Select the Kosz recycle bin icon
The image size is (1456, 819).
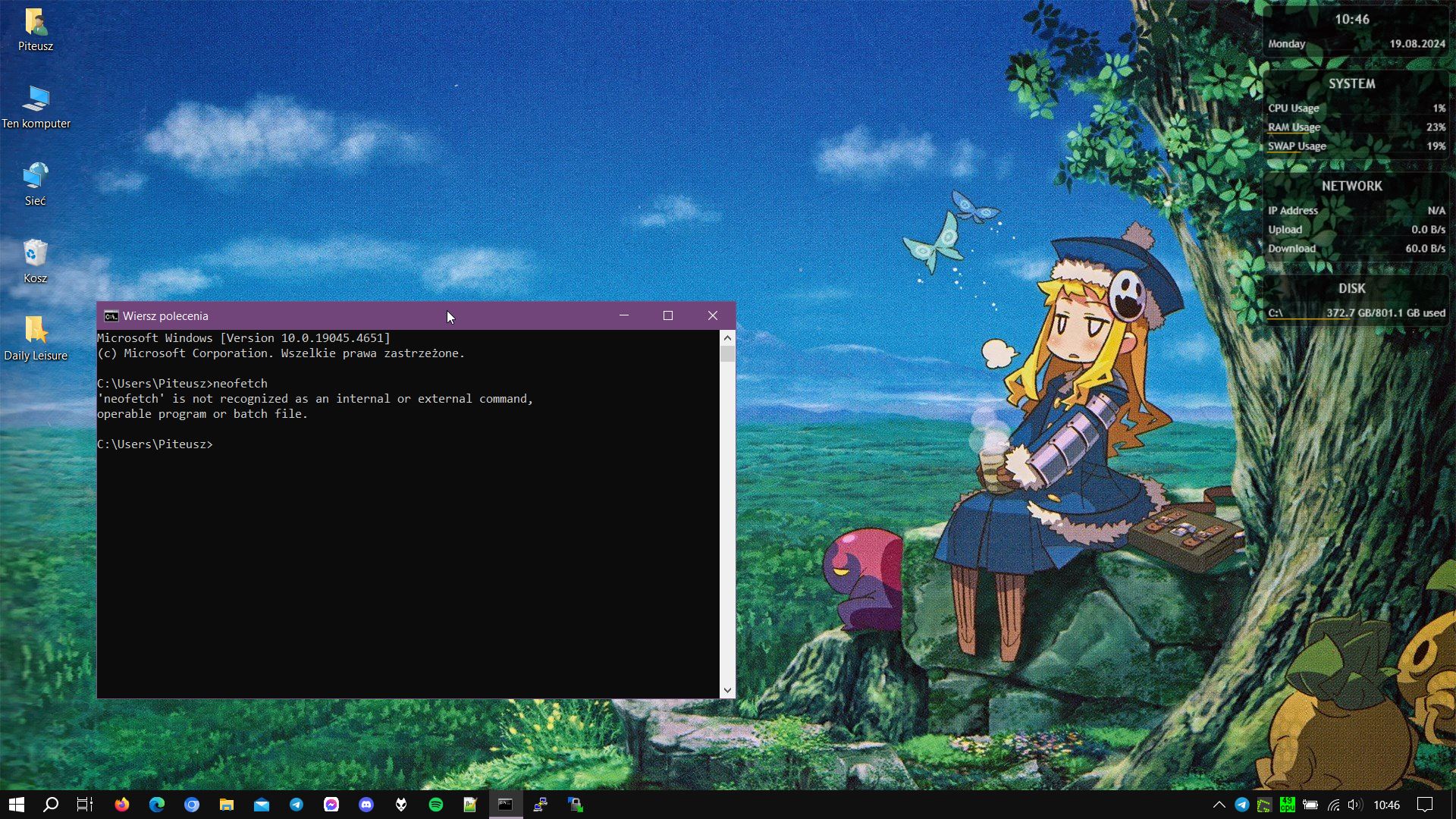(36, 261)
